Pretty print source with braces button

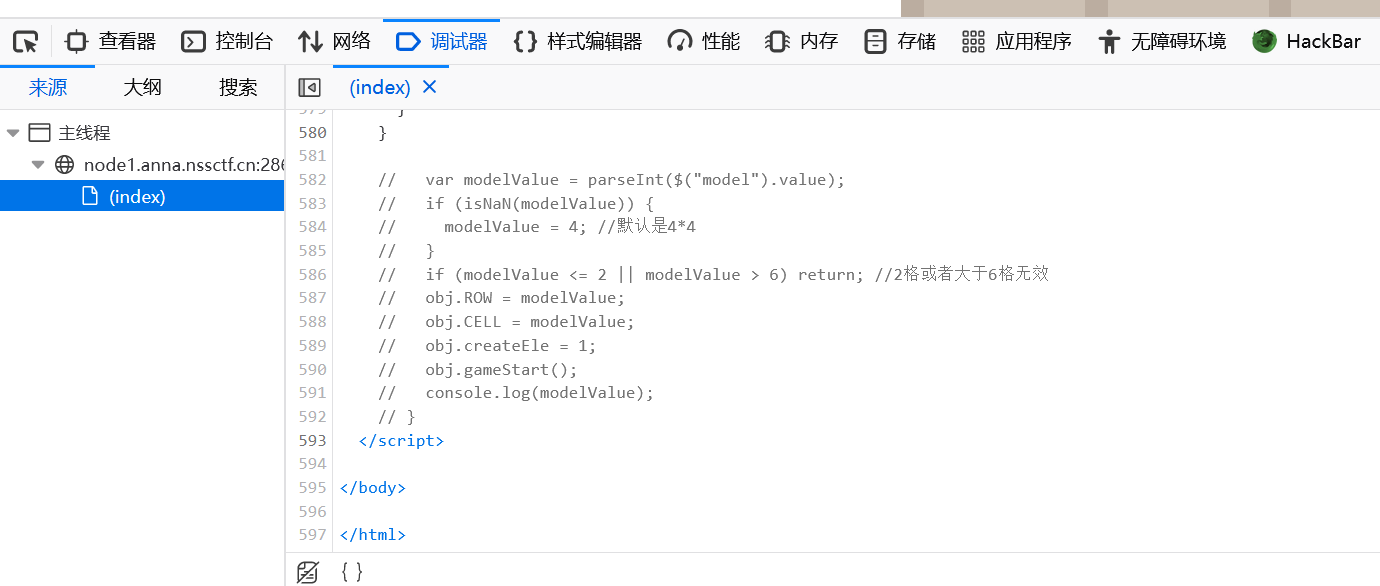351,572
